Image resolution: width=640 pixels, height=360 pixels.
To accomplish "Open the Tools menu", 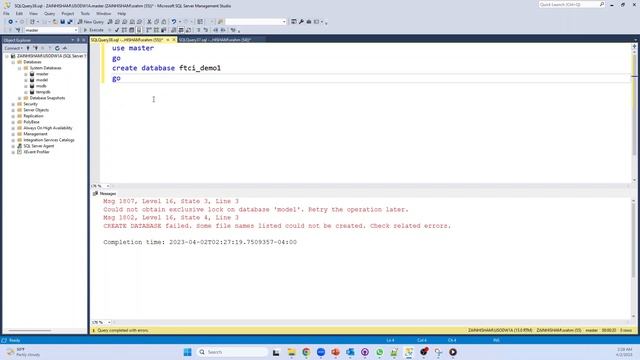I will pyautogui.click(x=85, y=13).
